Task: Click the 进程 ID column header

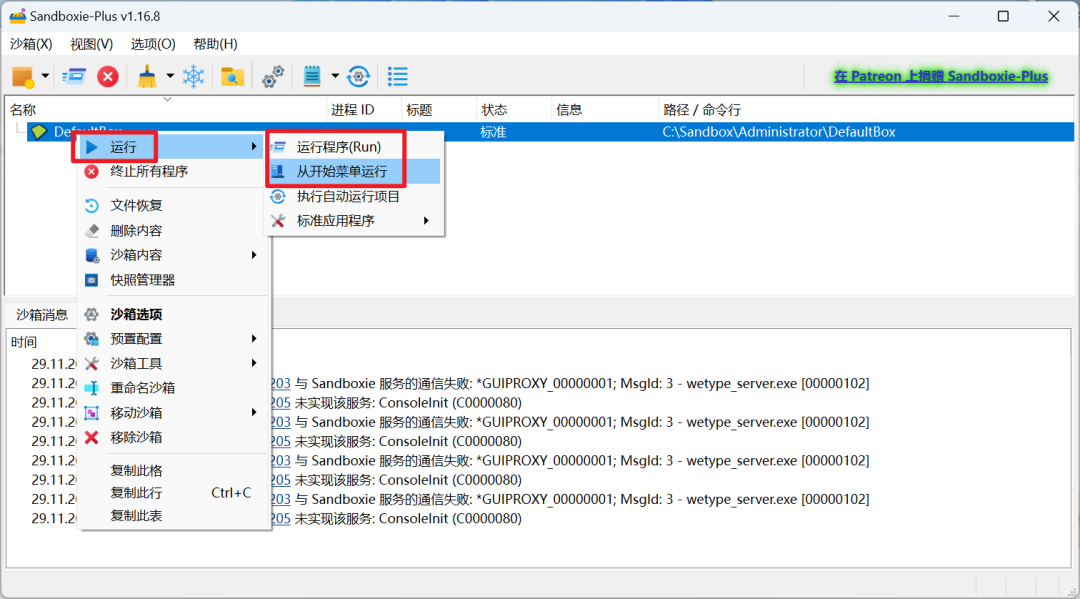Action: [x=364, y=109]
